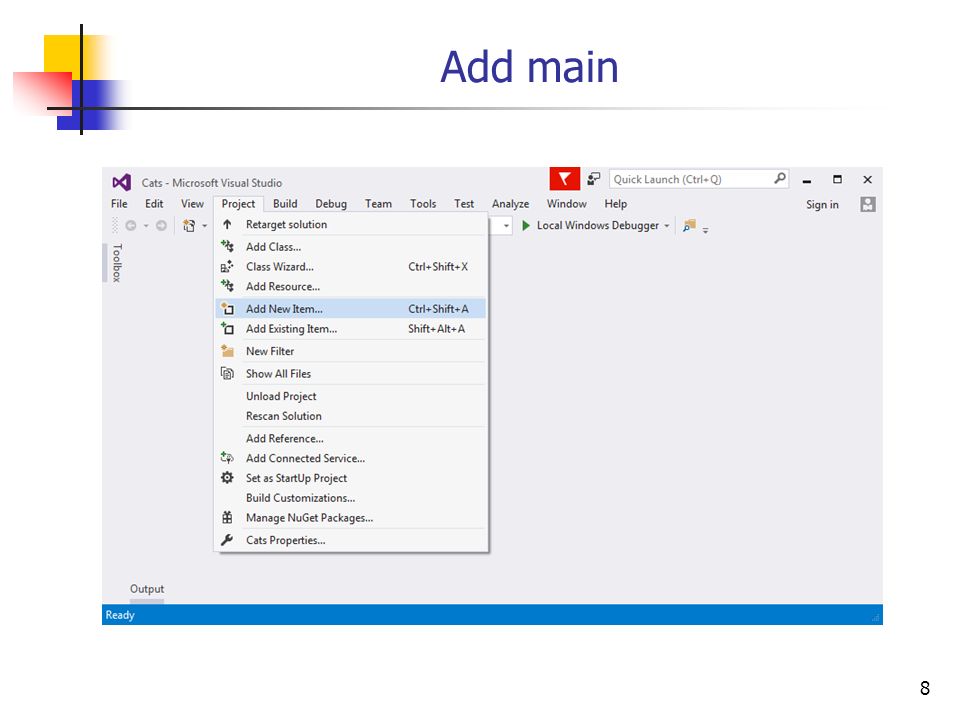Select Add Class... menu entry
Viewport: 960px width, 720px height.
click(351, 247)
